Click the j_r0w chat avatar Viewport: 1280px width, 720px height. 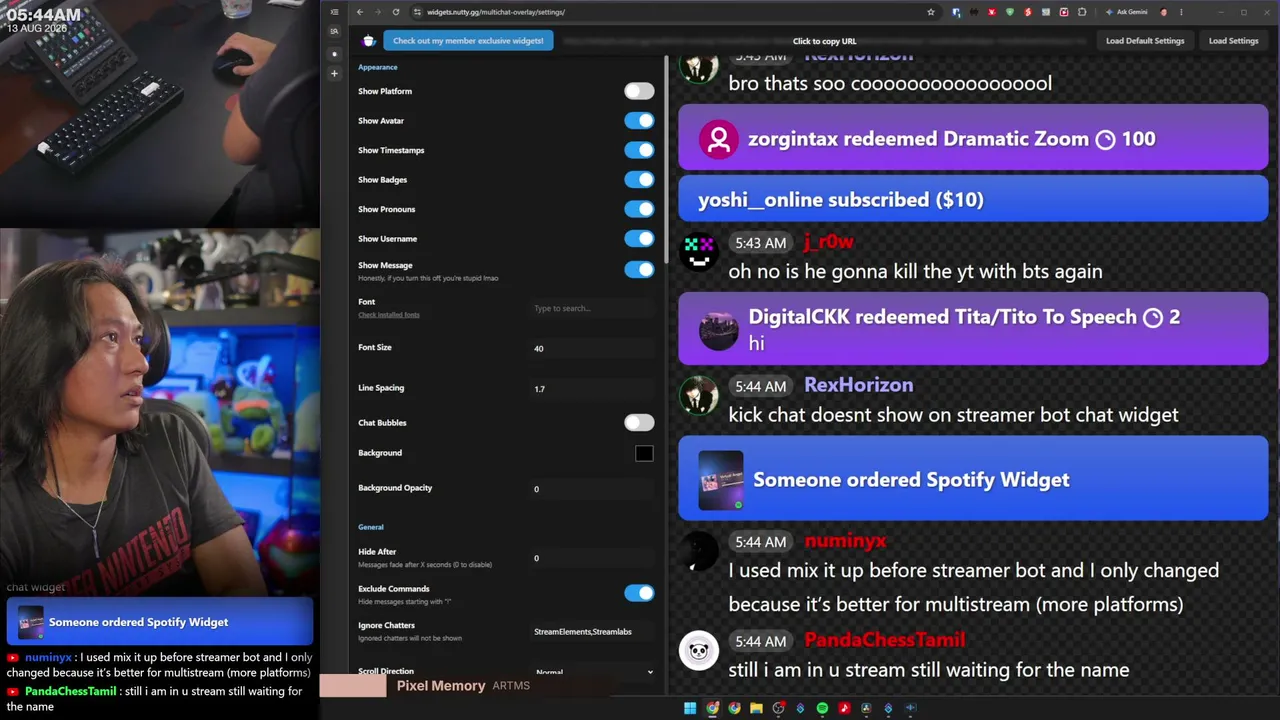(x=699, y=251)
